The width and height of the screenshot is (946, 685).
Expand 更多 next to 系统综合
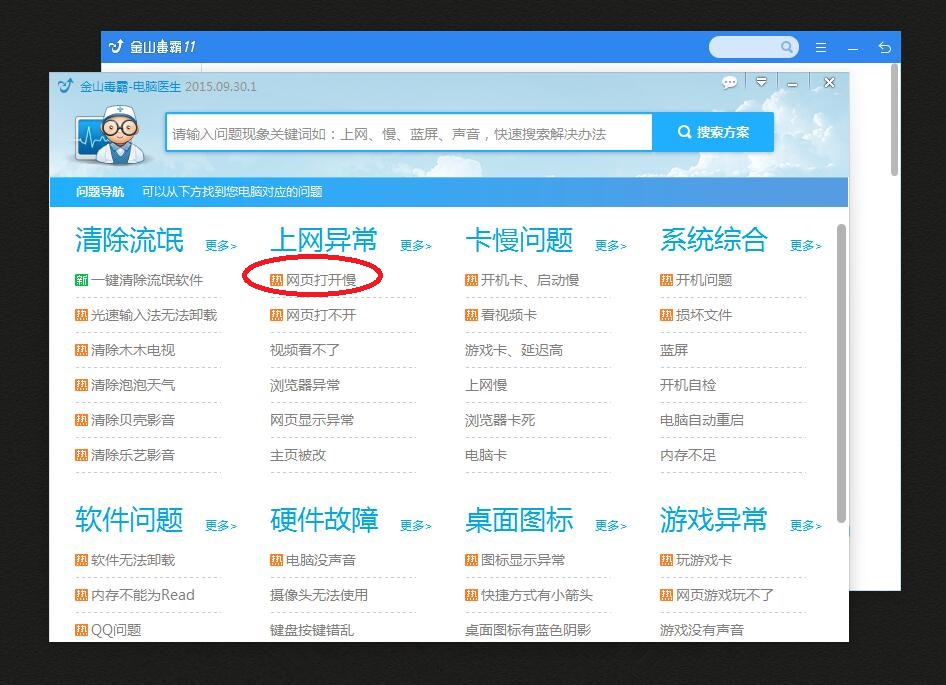pyautogui.click(x=806, y=246)
